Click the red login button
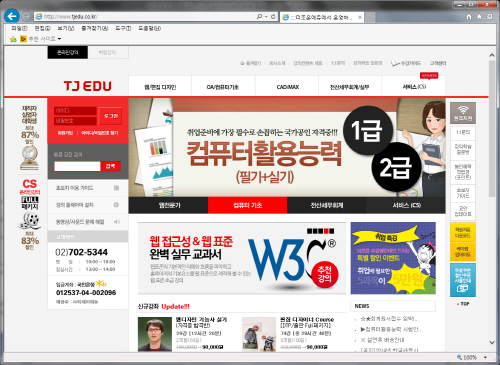This screenshot has width=500, height=365. click(111, 116)
